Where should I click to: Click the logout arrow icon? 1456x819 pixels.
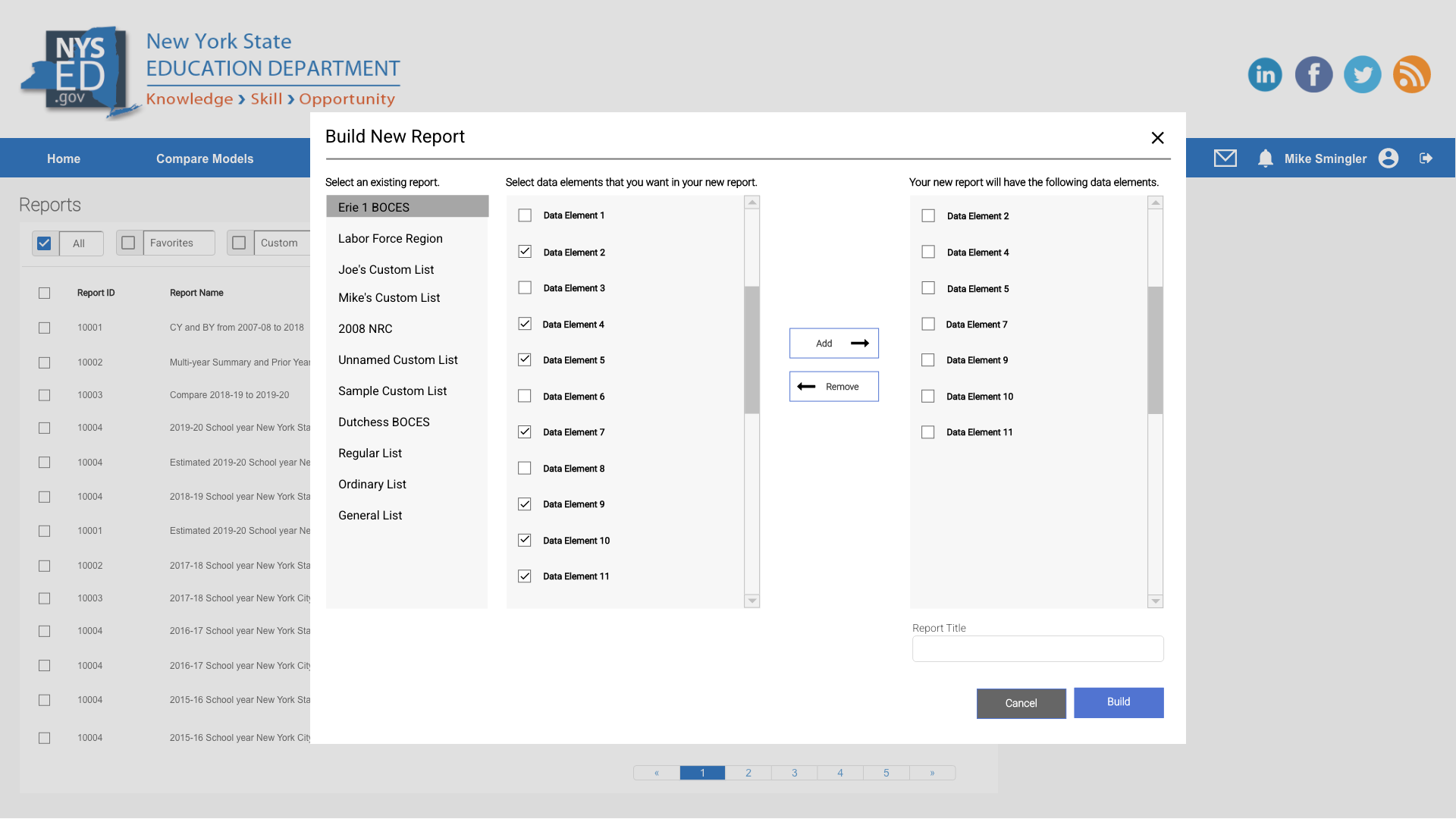point(1426,158)
